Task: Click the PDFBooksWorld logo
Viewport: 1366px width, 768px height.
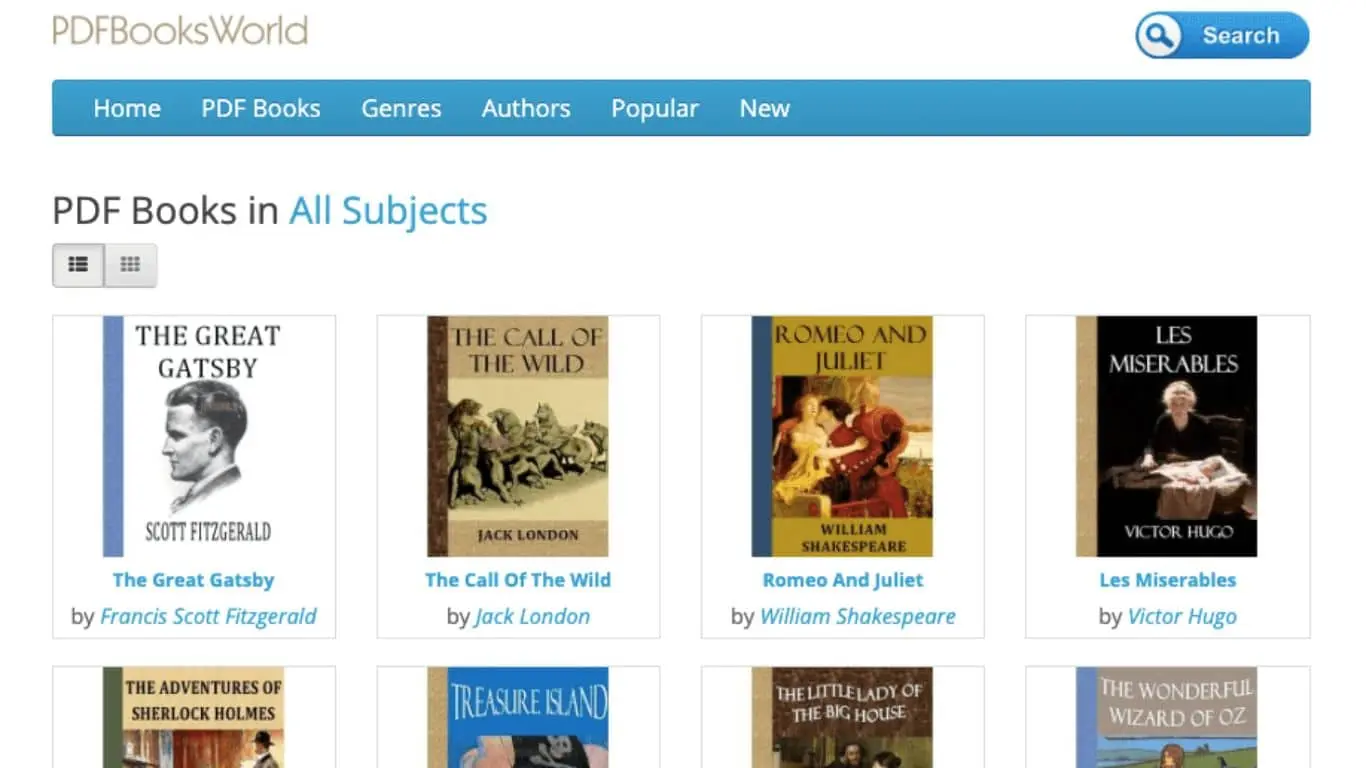Action: [180, 31]
